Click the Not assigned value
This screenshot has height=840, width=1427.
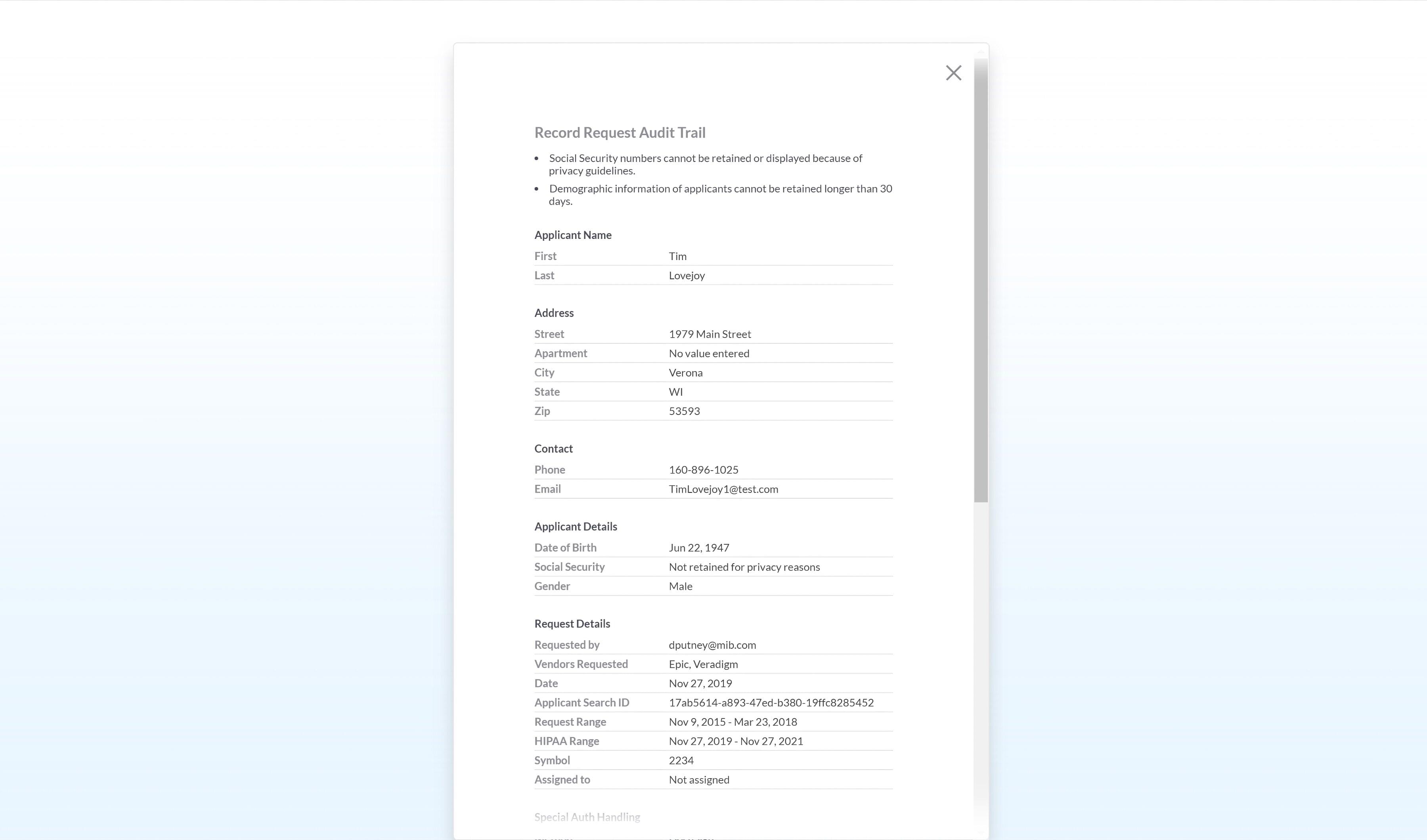(x=699, y=779)
